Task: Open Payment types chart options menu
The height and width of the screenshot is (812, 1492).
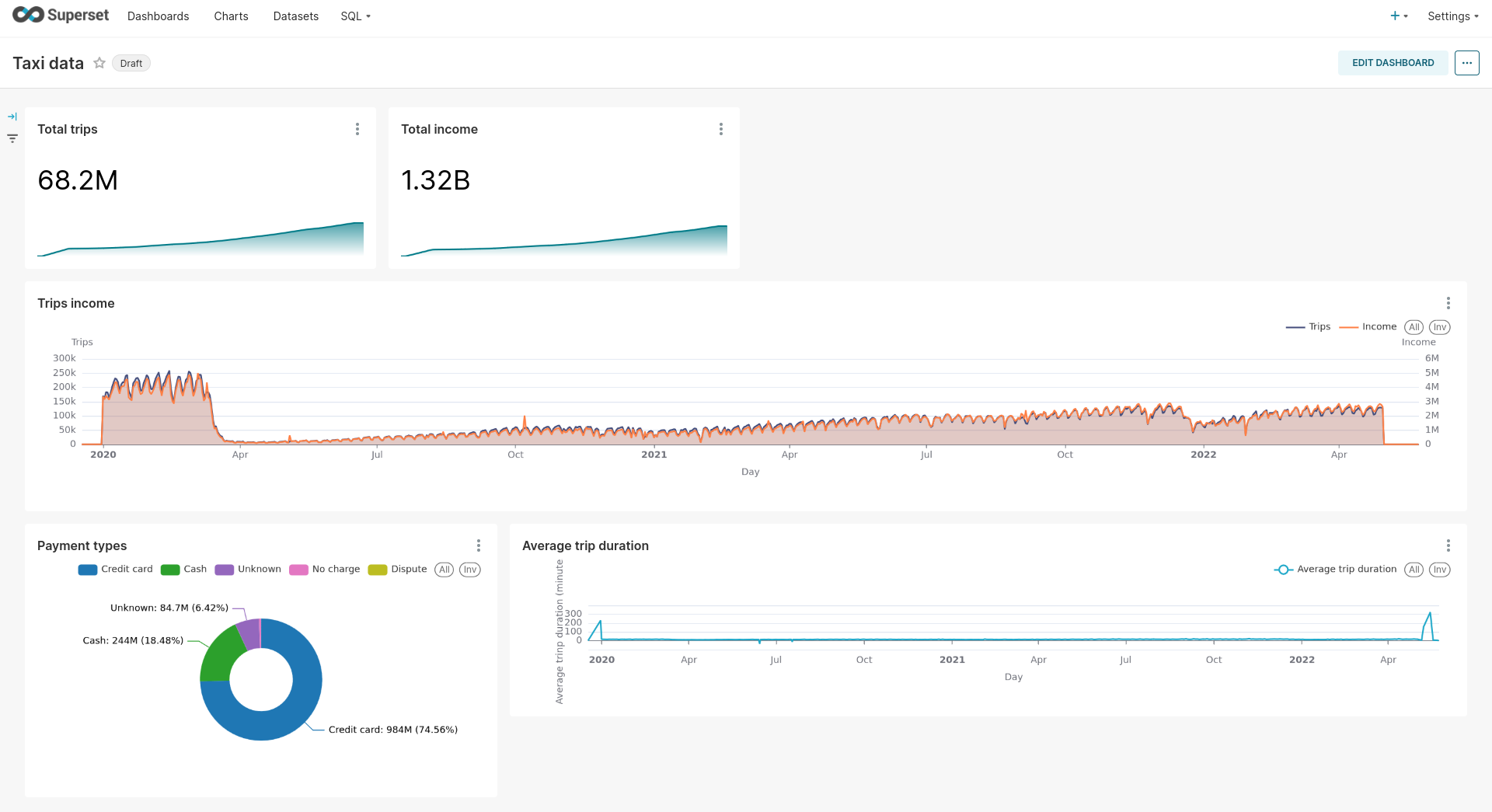Action: coord(479,545)
